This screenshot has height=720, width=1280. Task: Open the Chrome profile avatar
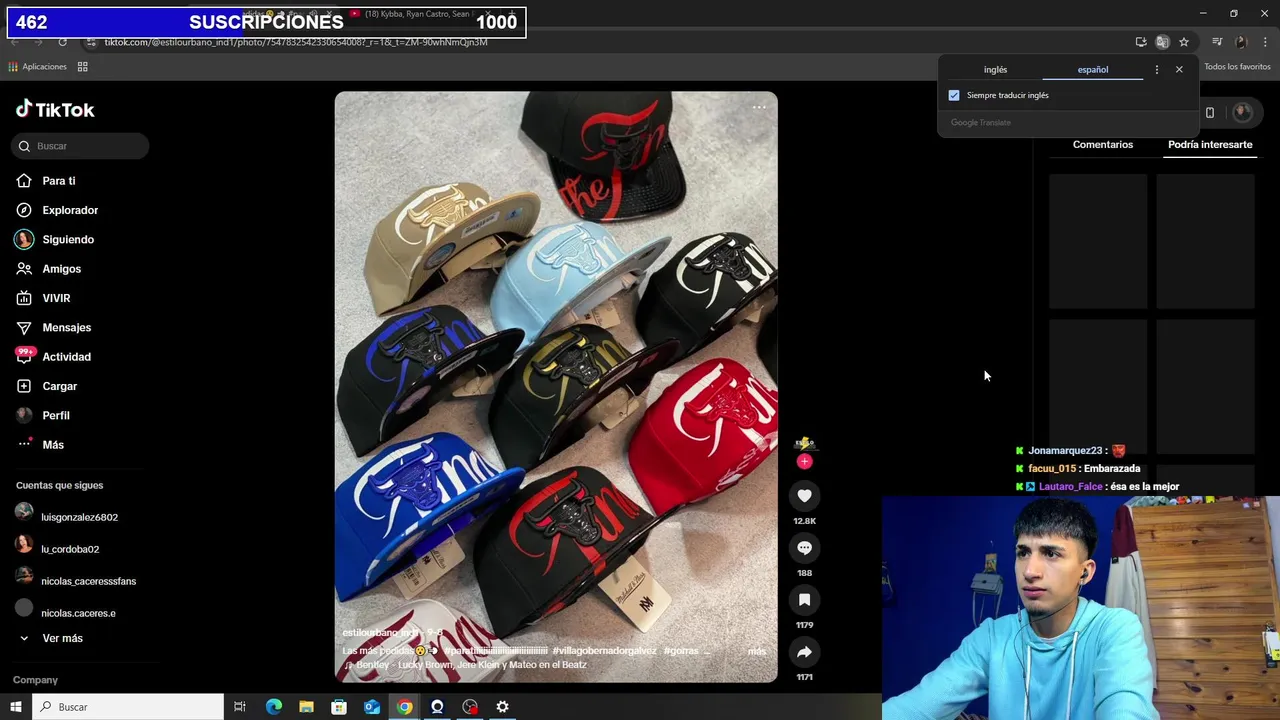click(1241, 42)
